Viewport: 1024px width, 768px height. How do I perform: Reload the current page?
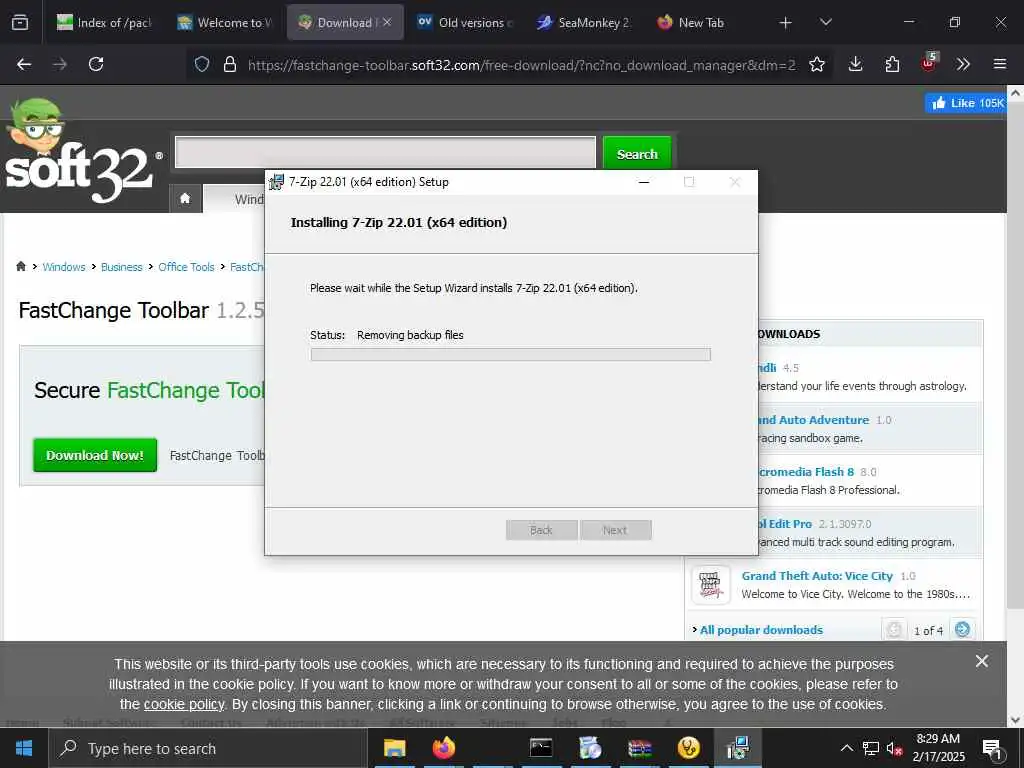coord(96,64)
